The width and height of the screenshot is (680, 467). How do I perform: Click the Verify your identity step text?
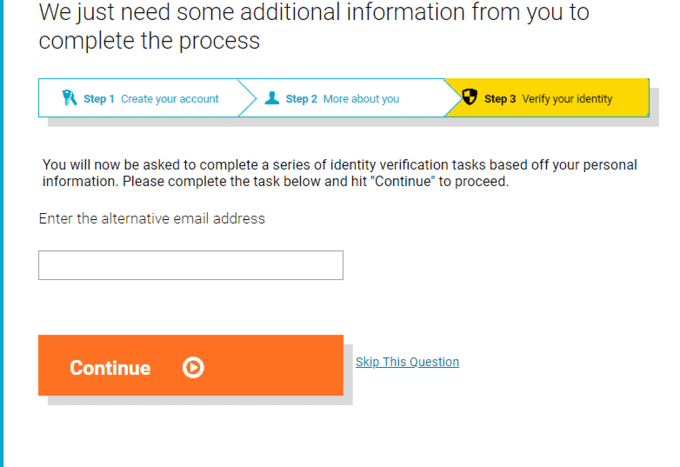pyautogui.click(x=567, y=99)
